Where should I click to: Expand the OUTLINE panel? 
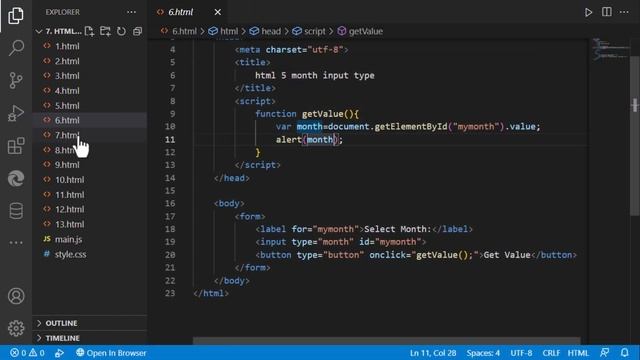click(x=90, y=323)
